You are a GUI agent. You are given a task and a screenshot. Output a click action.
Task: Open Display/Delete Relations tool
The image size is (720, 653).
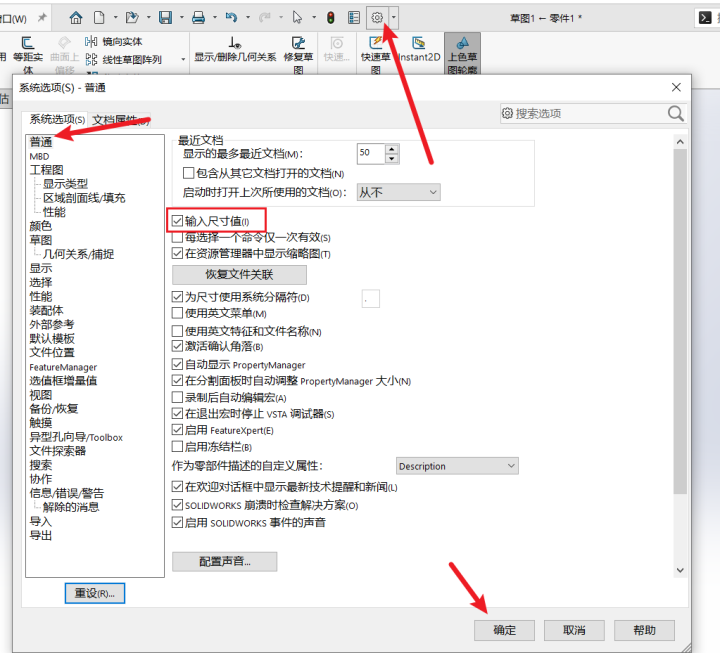coord(235,51)
